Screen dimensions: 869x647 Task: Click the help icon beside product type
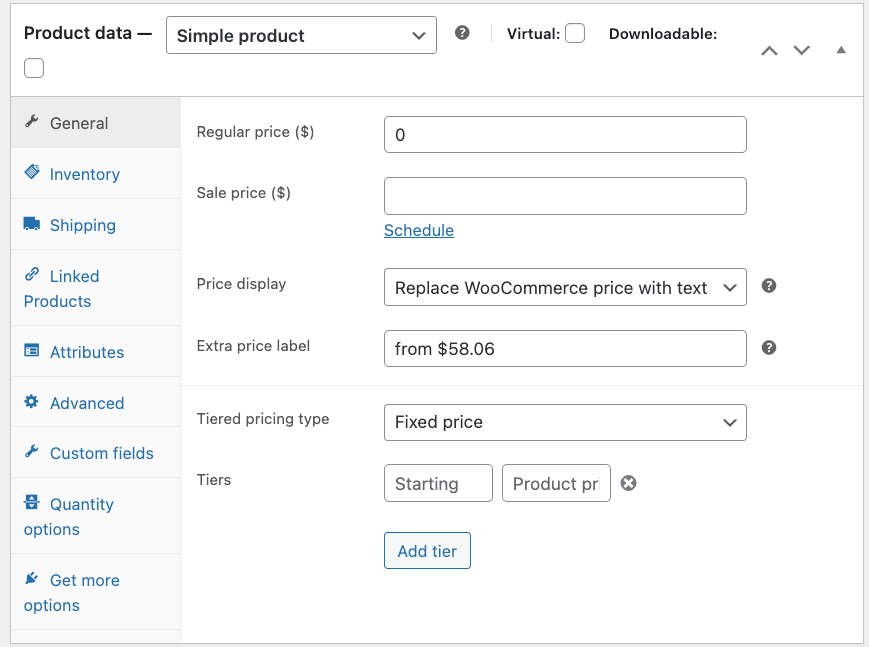462,33
